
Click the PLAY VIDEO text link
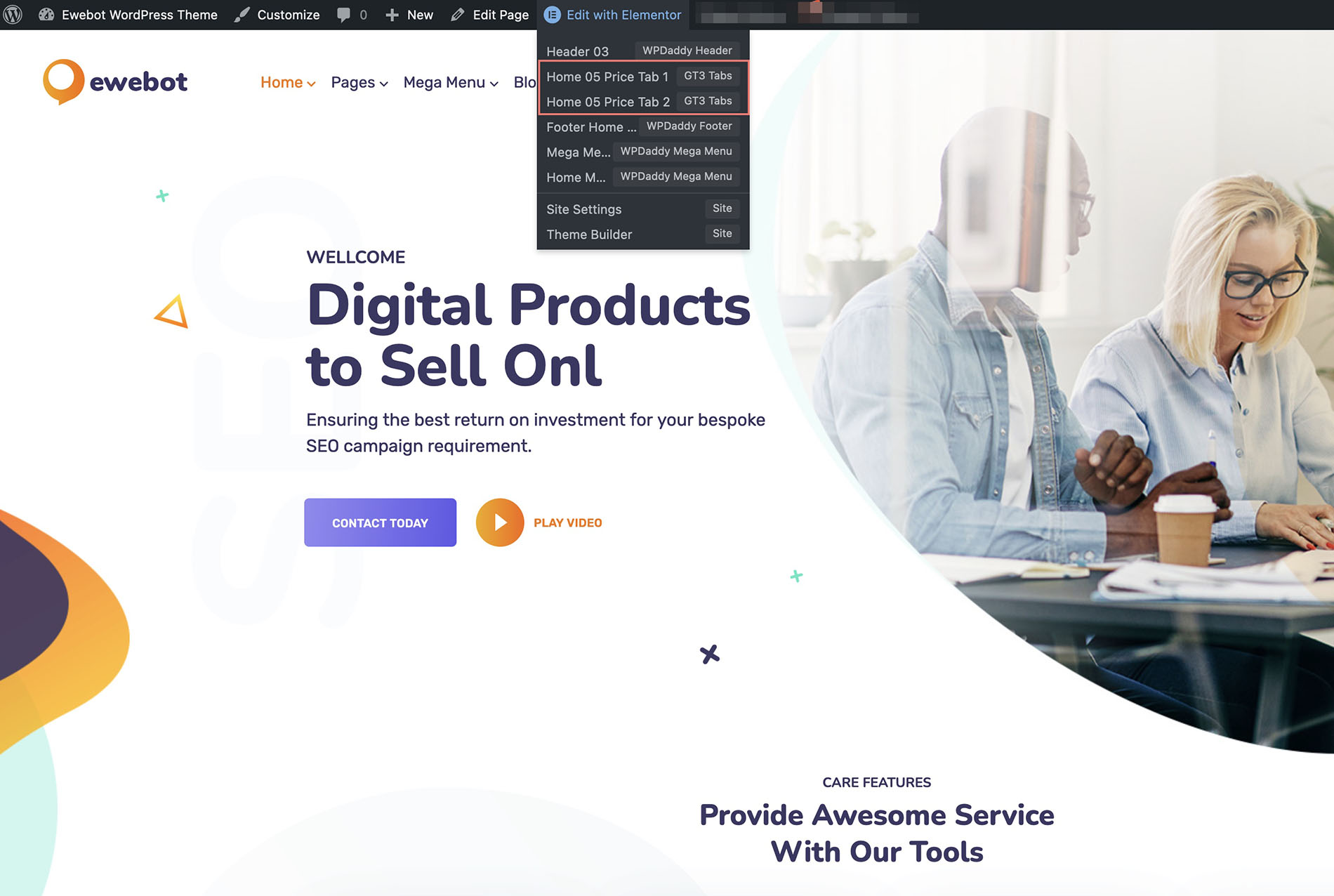(x=567, y=523)
